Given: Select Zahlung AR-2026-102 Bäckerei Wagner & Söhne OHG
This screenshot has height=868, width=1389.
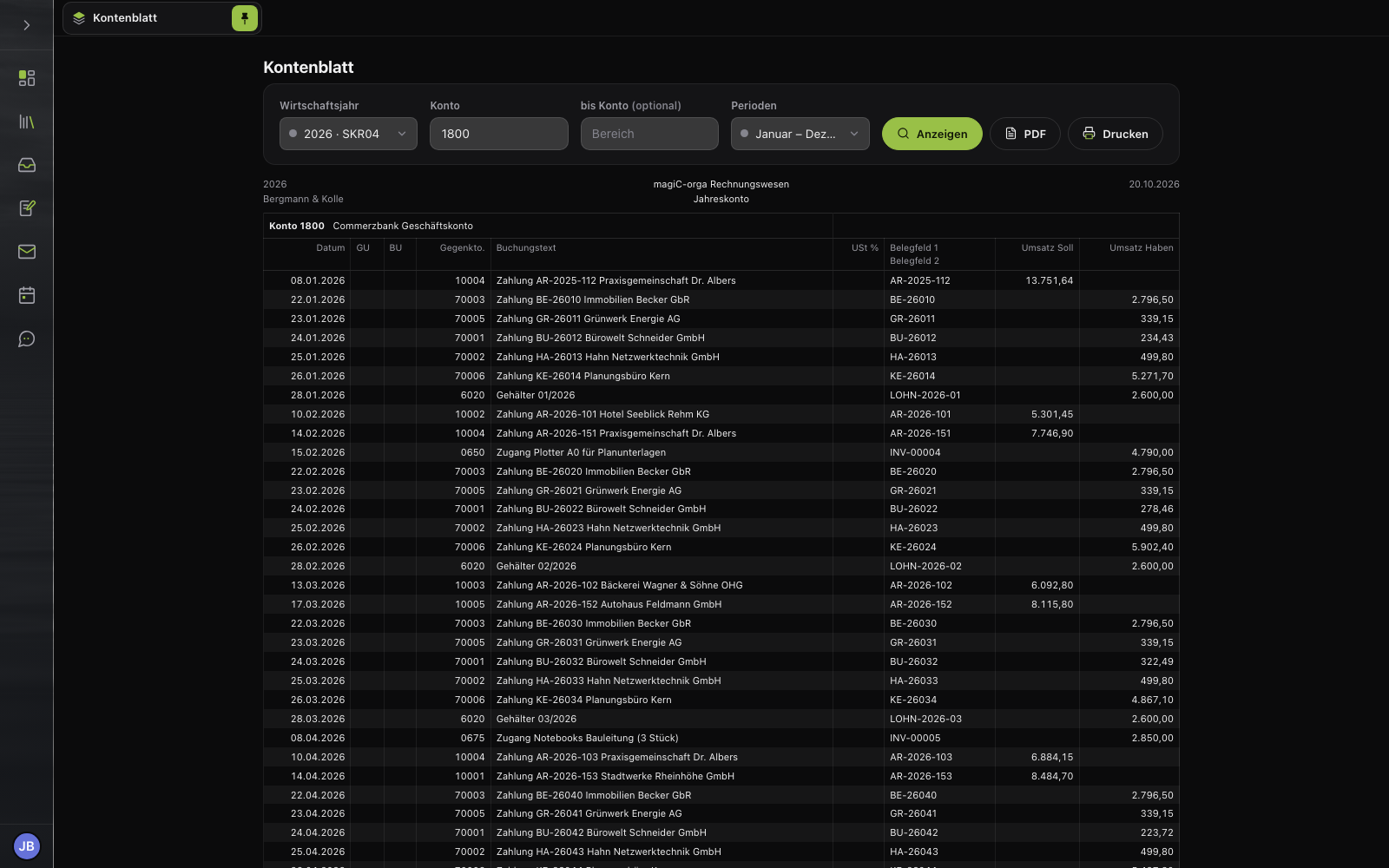Looking at the screenshot, I should [x=721, y=585].
